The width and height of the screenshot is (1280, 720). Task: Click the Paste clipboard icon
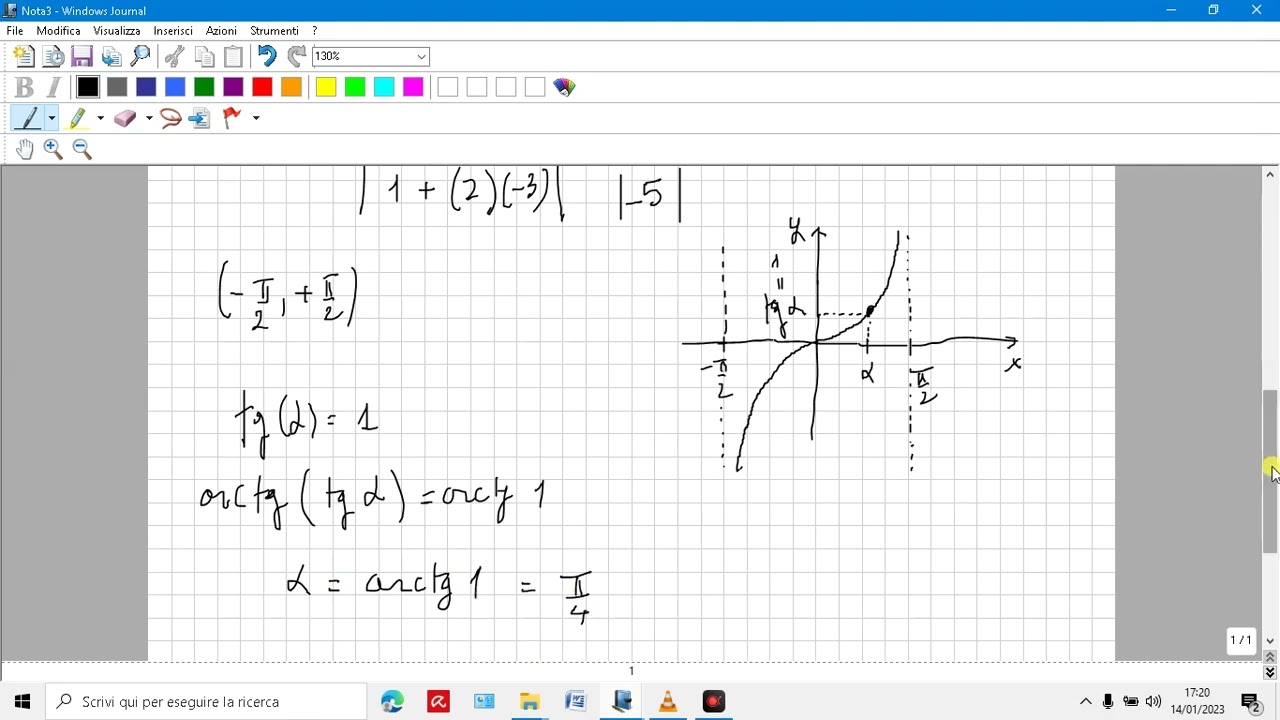click(233, 56)
